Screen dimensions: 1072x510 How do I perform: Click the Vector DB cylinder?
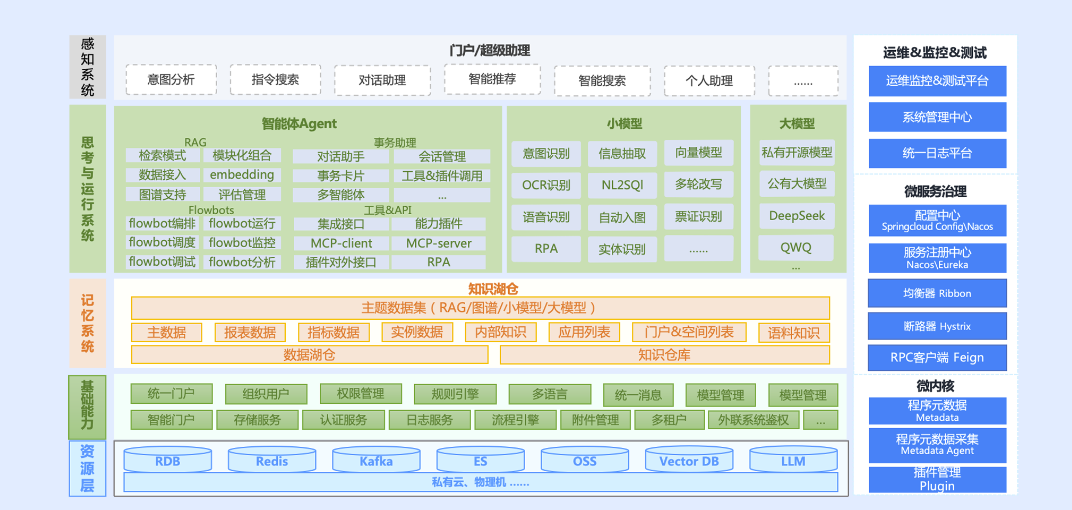pyautogui.click(x=689, y=461)
